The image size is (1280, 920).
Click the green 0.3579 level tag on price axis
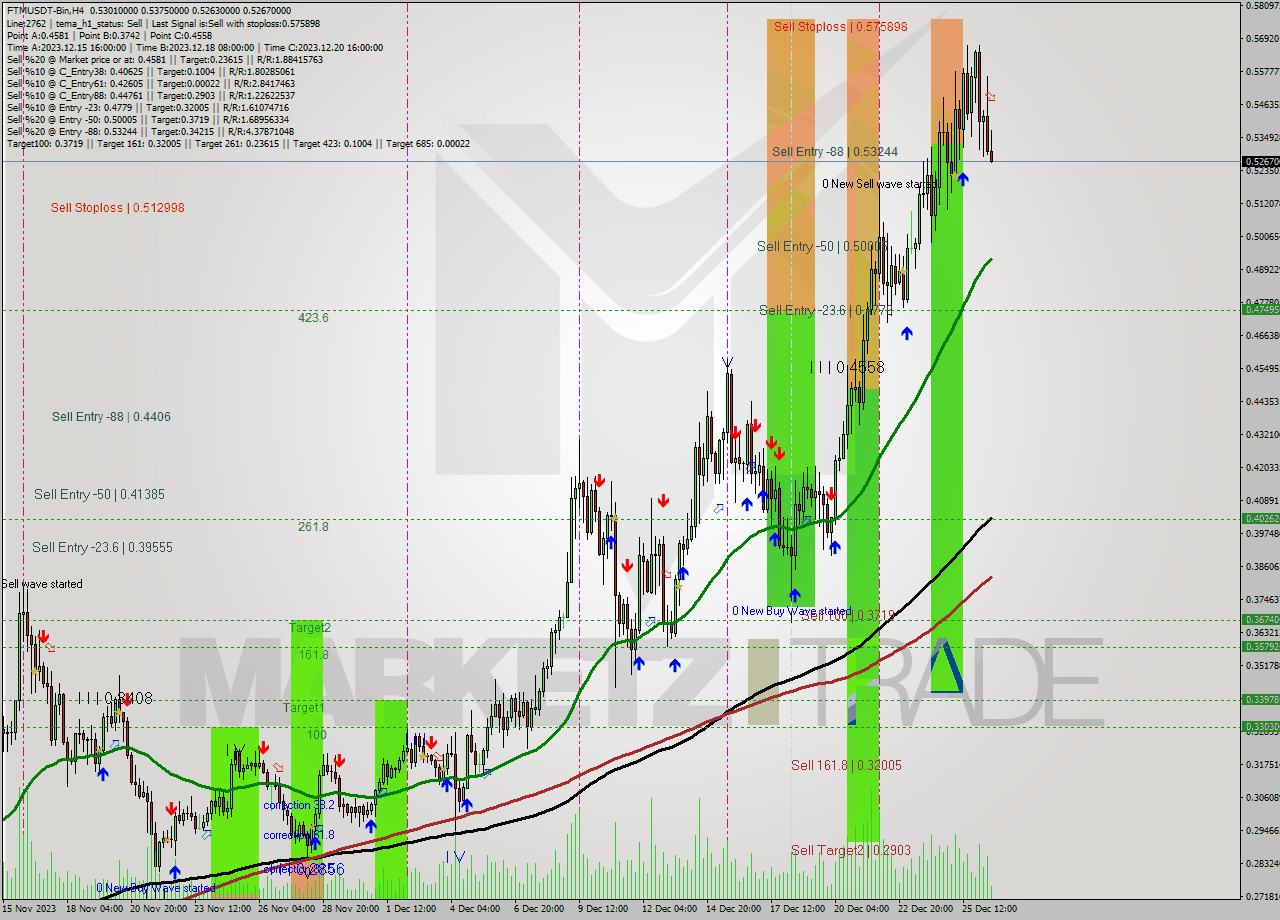[x=1261, y=646]
